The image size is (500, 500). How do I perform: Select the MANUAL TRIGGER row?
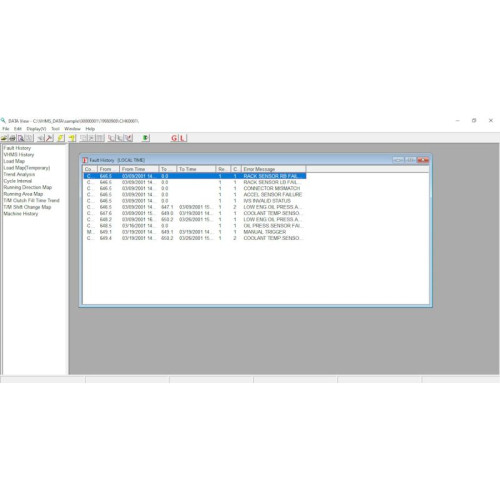tap(195, 232)
